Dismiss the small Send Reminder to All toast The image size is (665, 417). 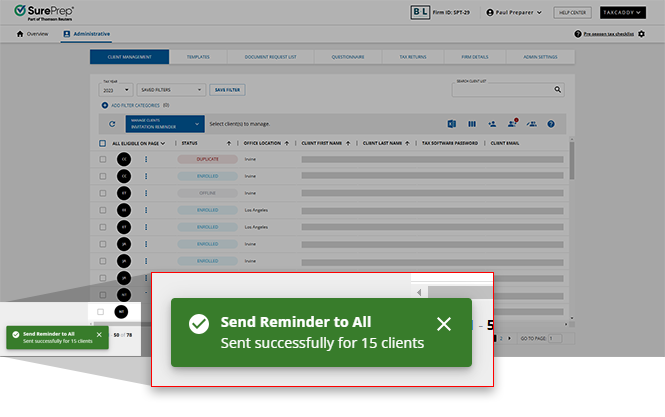[x=99, y=335]
